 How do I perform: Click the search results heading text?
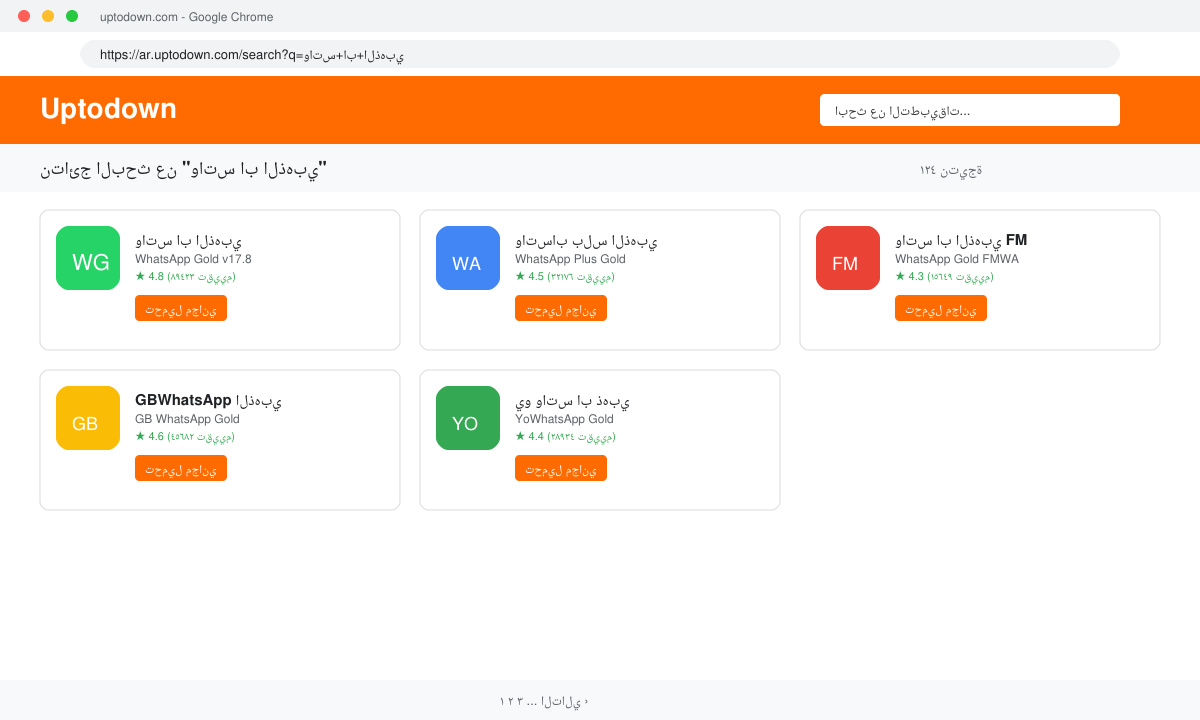point(184,169)
